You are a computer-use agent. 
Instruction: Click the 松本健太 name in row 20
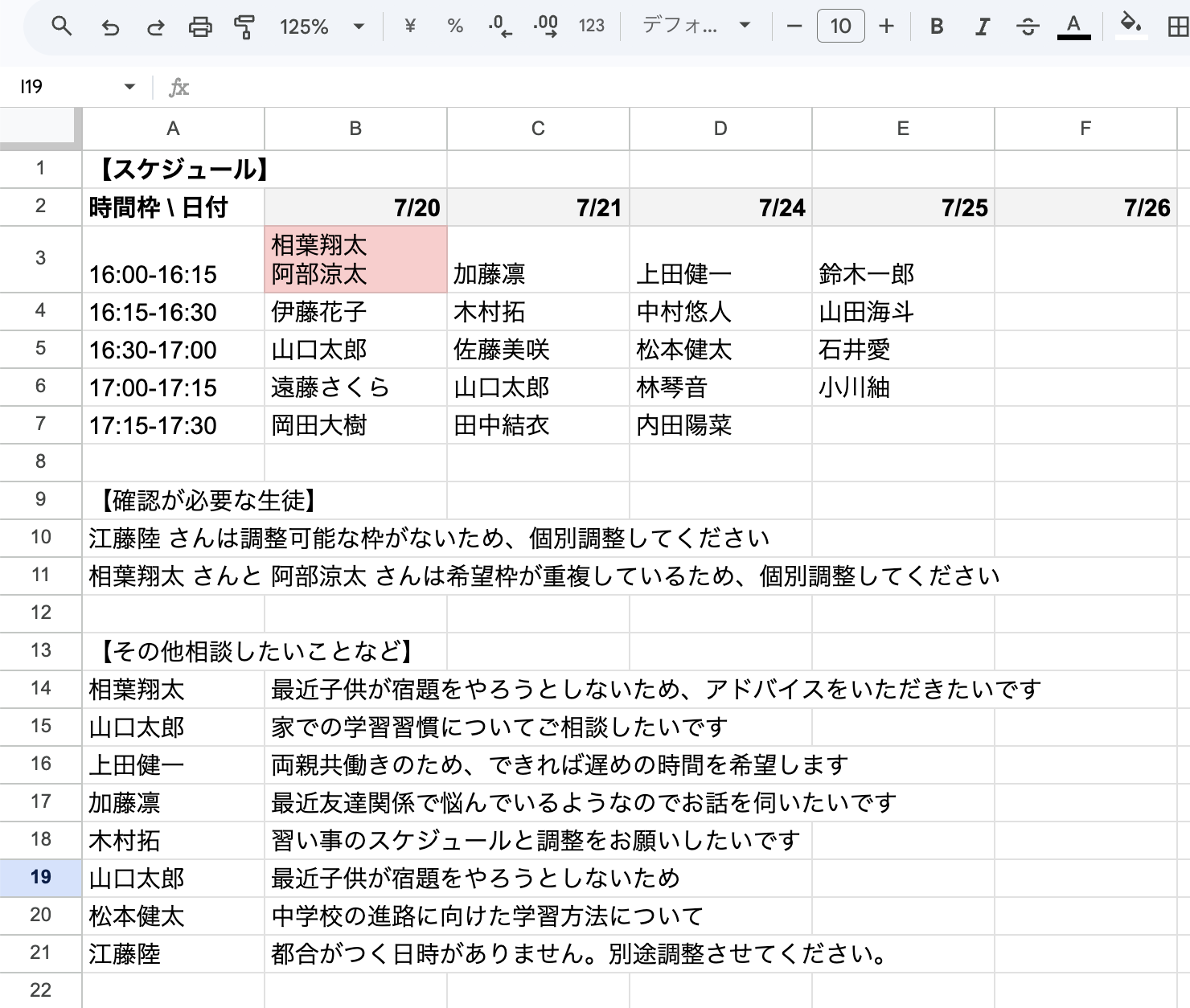coord(173,916)
